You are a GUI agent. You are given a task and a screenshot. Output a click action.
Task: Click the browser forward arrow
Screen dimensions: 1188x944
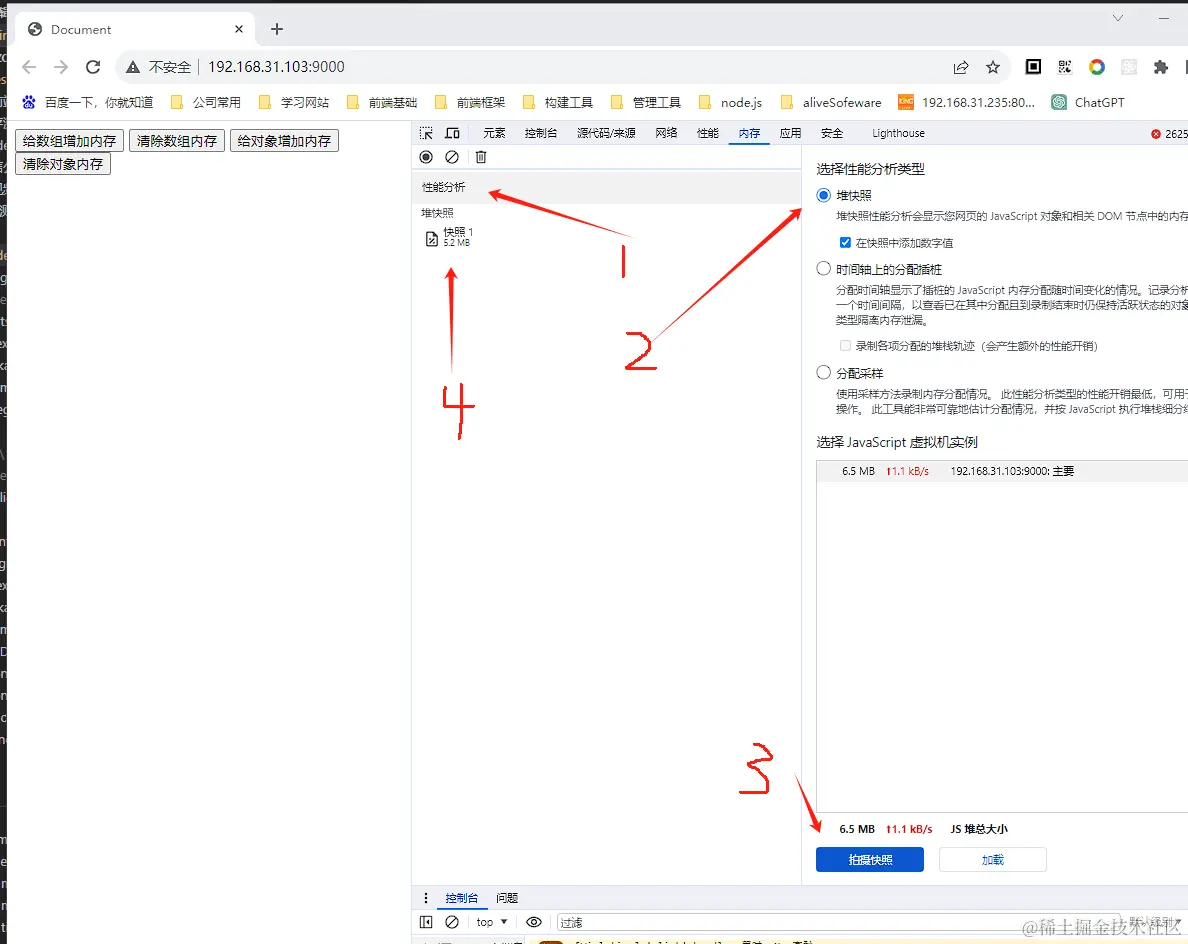[61, 67]
